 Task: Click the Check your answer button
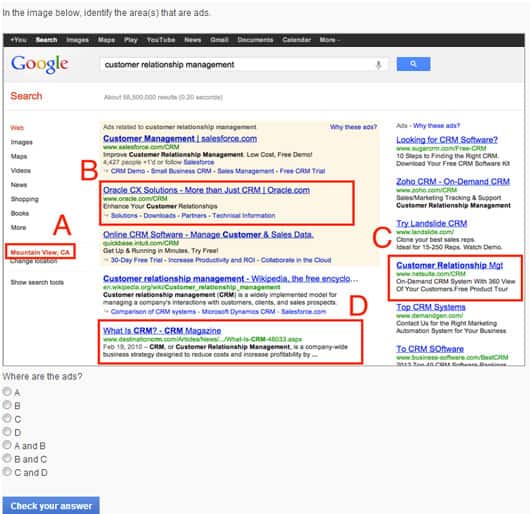[x=51, y=506]
